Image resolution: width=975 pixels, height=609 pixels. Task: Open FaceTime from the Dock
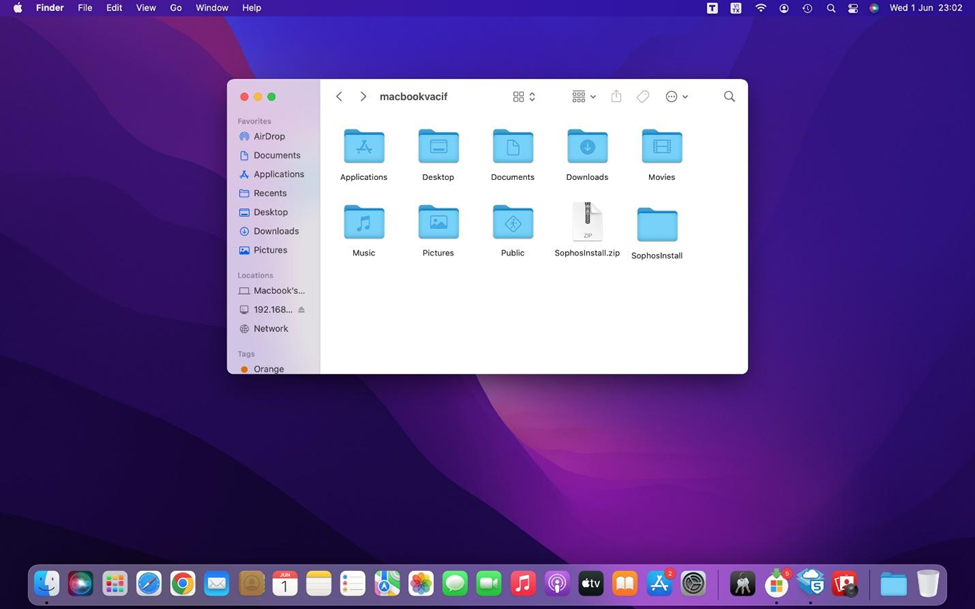pyautogui.click(x=489, y=583)
